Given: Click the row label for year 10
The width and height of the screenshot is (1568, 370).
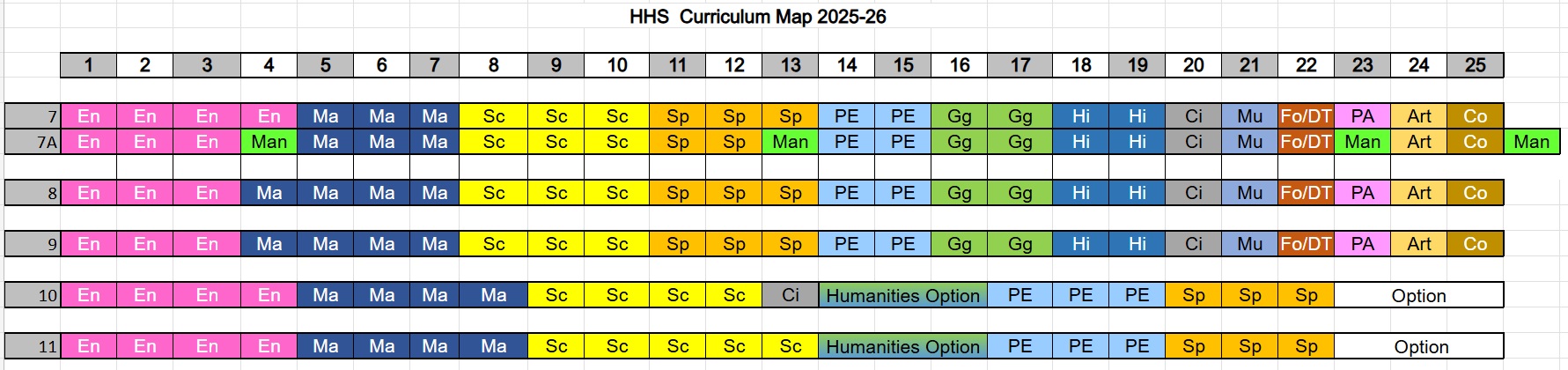Looking at the screenshot, I should [33, 295].
